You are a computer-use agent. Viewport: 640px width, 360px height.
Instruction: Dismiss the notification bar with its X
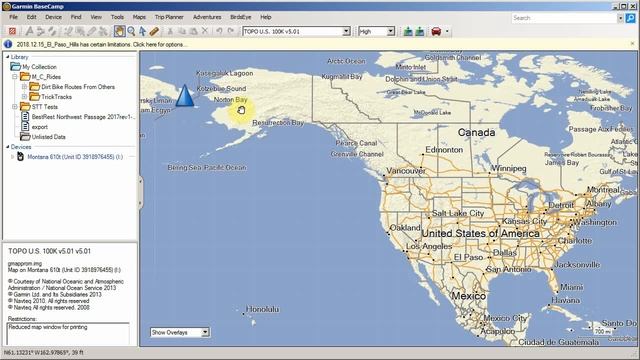click(633, 44)
